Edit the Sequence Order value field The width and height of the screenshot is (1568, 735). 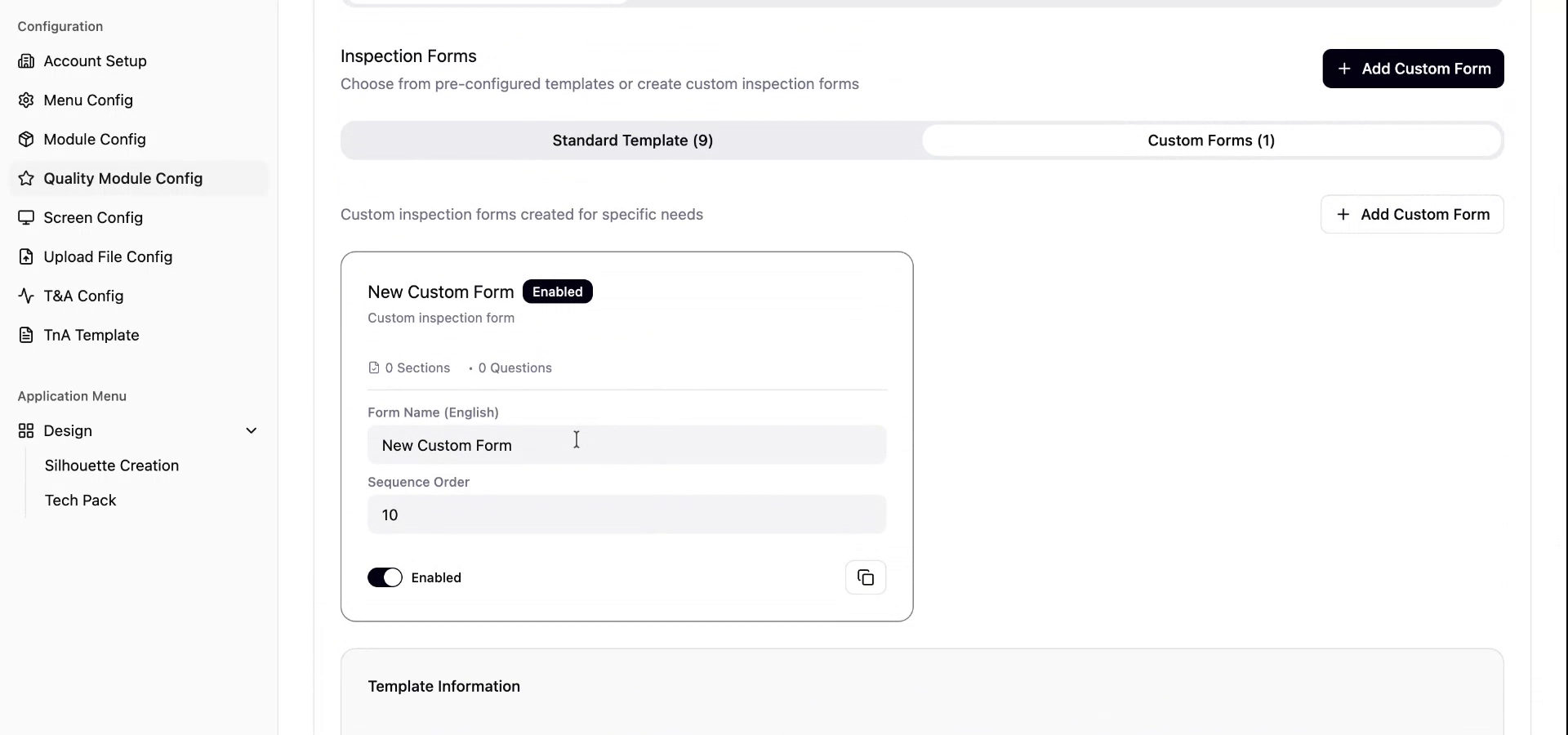[626, 514]
